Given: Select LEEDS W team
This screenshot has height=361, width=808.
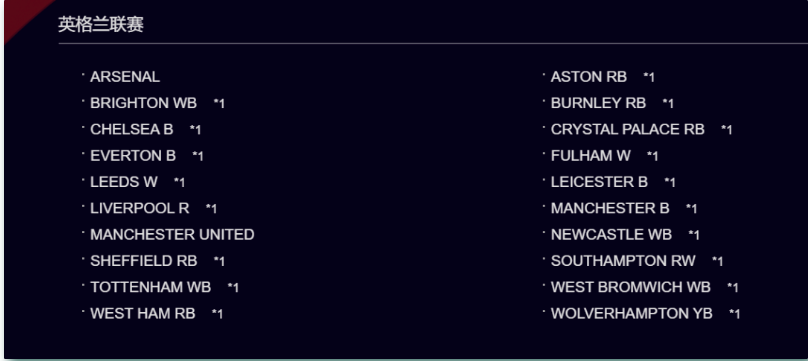Looking at the screenshot, I should (x=124, y=182).
